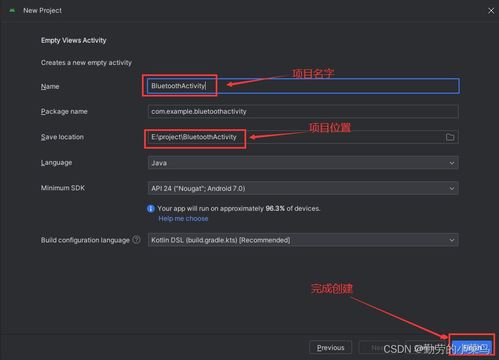Click the help icon beside Build configuration language

click(136, 240)
